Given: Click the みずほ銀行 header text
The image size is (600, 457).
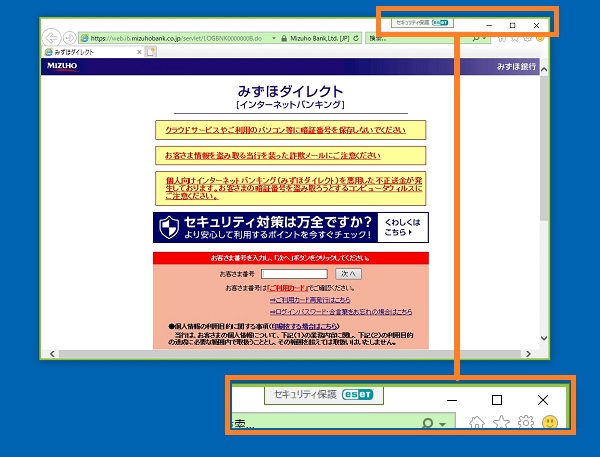Looking at the screenshot, I should pyautogui.click(x=516, y=67).
